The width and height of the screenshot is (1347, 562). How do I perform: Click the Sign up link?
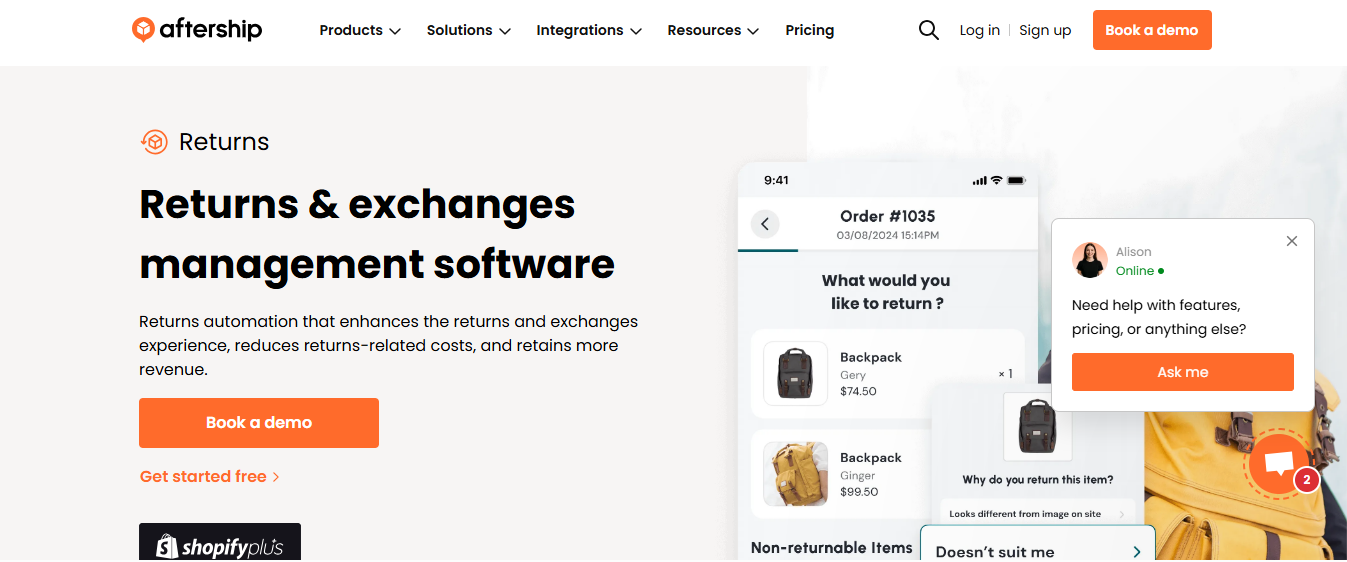1045,31
